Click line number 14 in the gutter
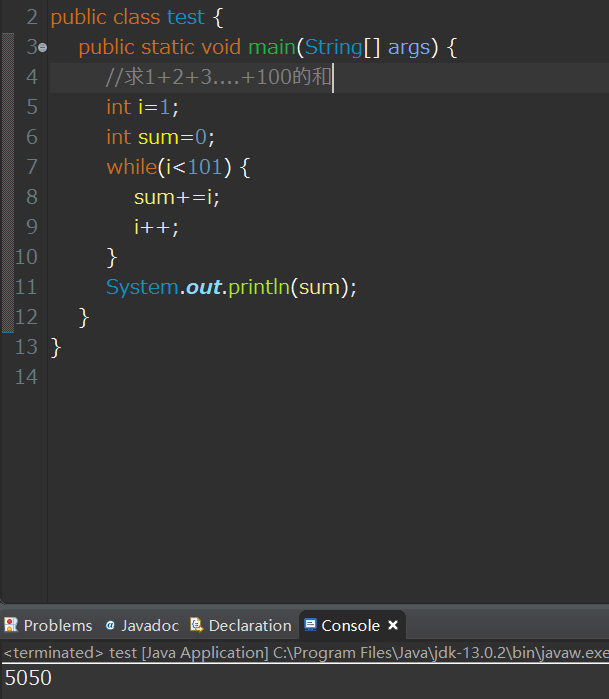 click(x=26, y=377)
